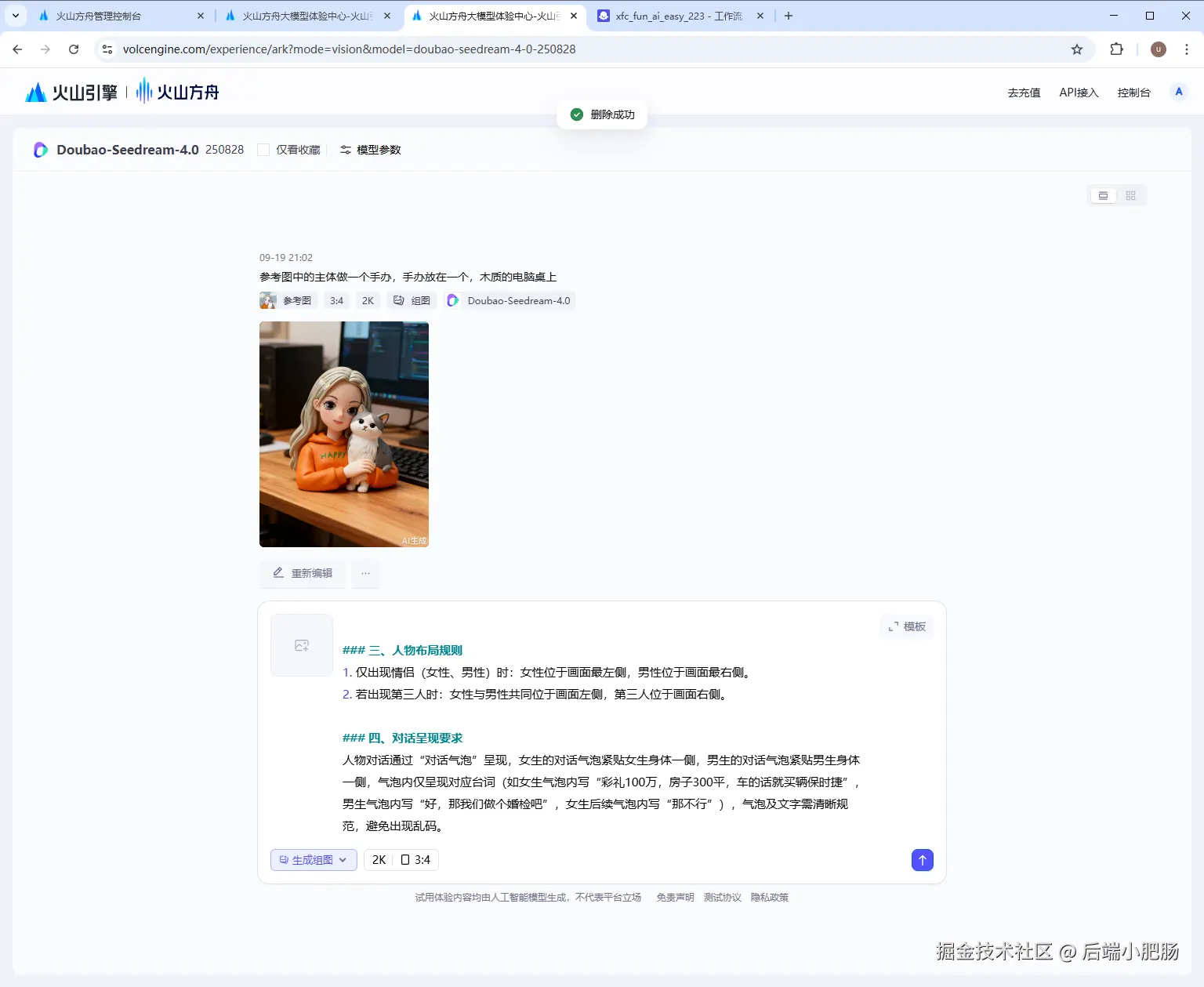
Task: Open API接入 link
Action: tap(1079, 93)
